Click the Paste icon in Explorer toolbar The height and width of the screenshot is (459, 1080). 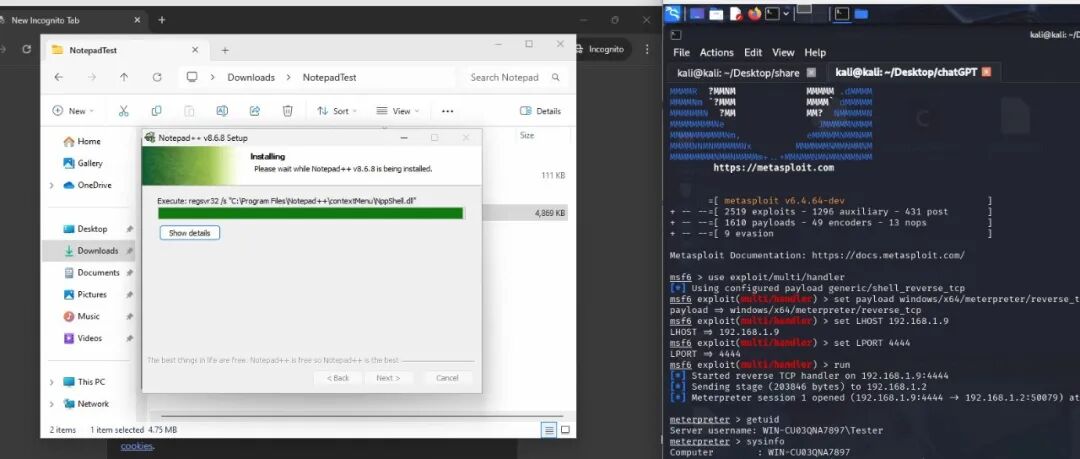189,111
